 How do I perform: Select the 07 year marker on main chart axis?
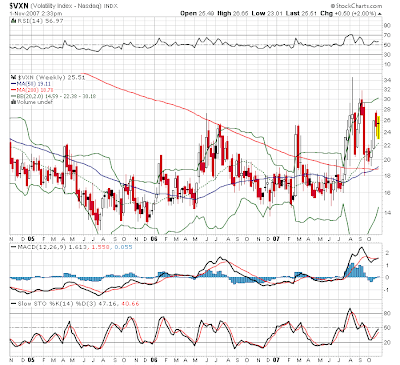(276, 239)
